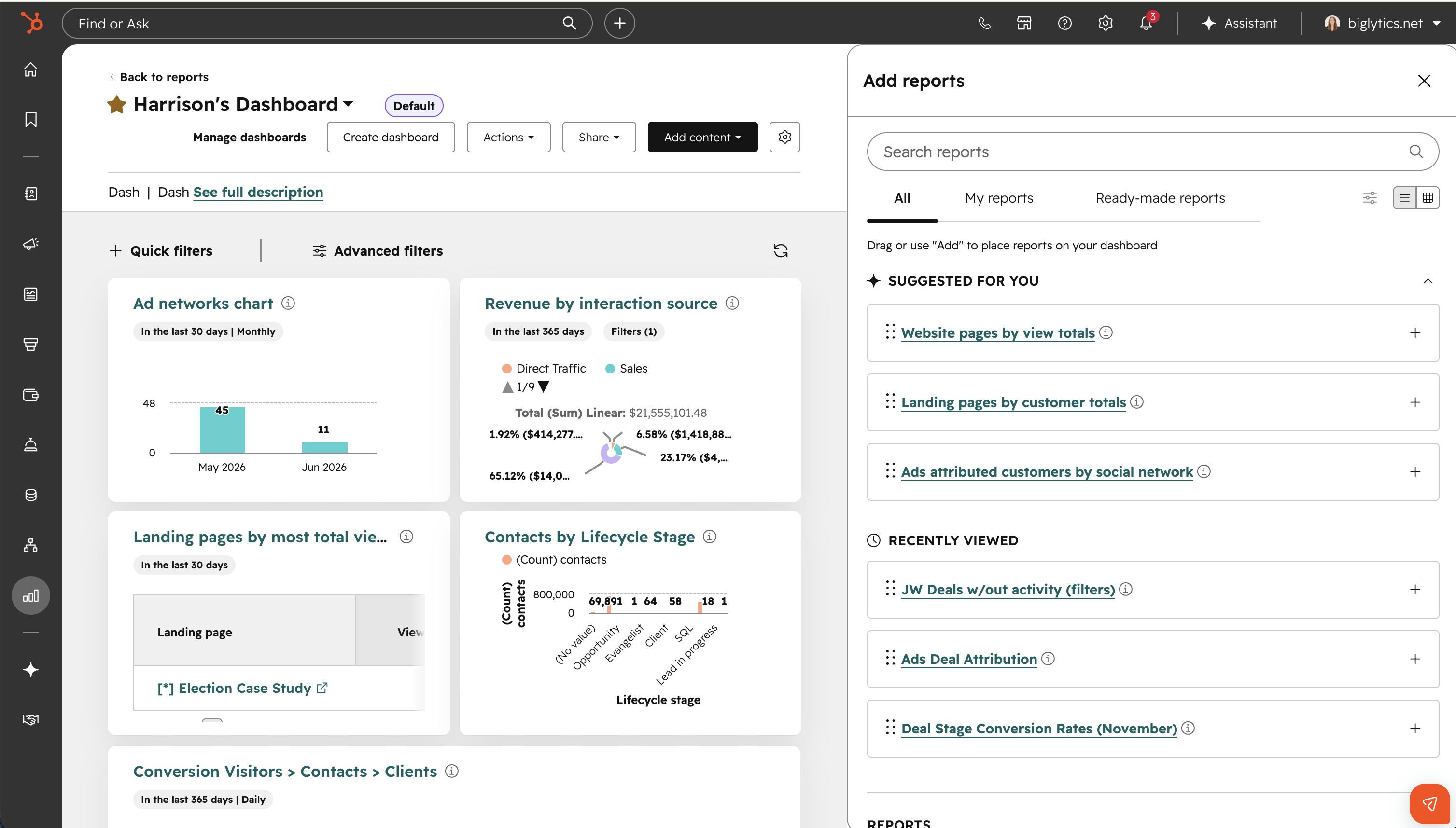The image size is (1456, 828).
Task: Open Advanced filters
Action: pyautogui.click(x=377, y=251)
